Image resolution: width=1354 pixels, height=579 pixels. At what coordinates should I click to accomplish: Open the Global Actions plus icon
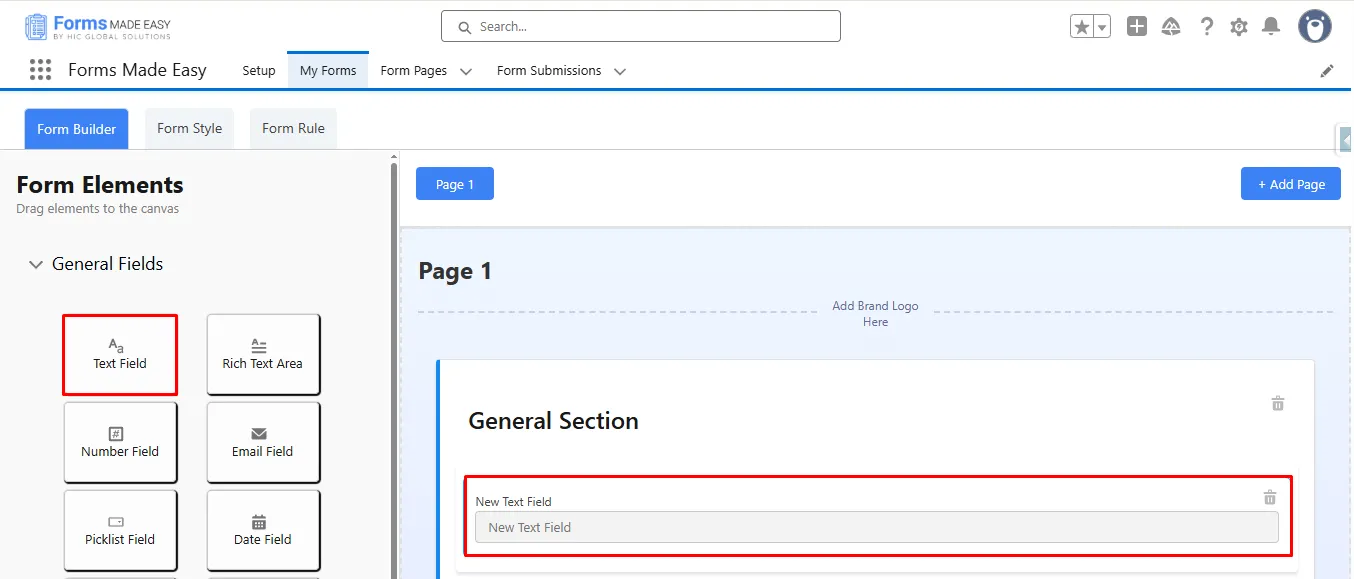click(1136, 27)
